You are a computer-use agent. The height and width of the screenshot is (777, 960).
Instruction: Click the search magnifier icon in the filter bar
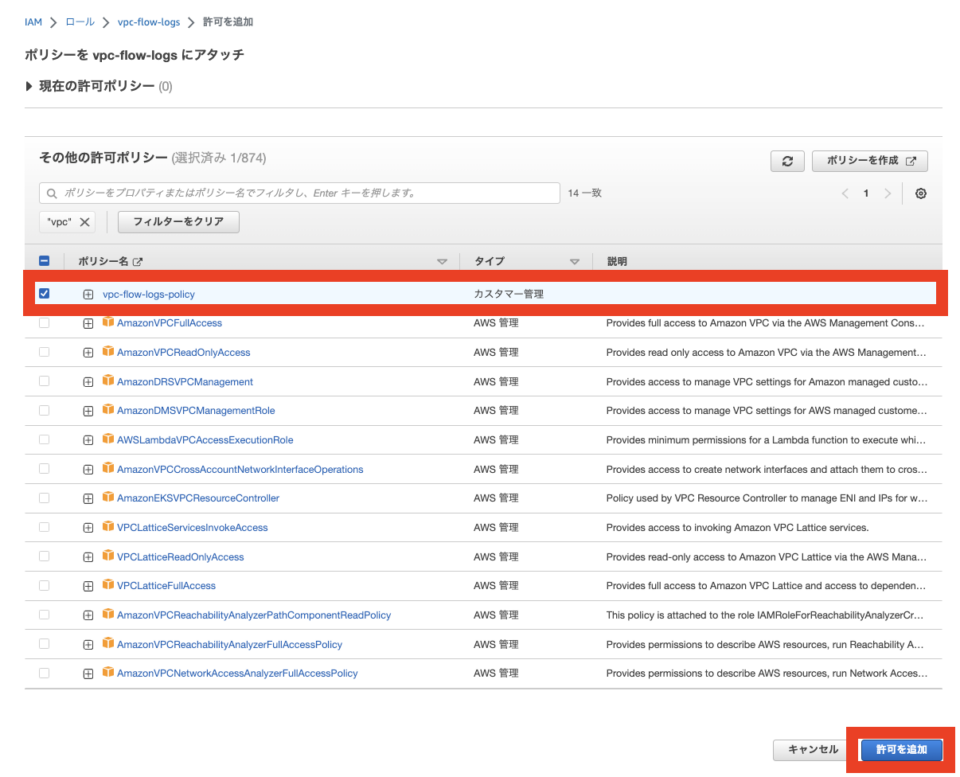pos(51,192)
